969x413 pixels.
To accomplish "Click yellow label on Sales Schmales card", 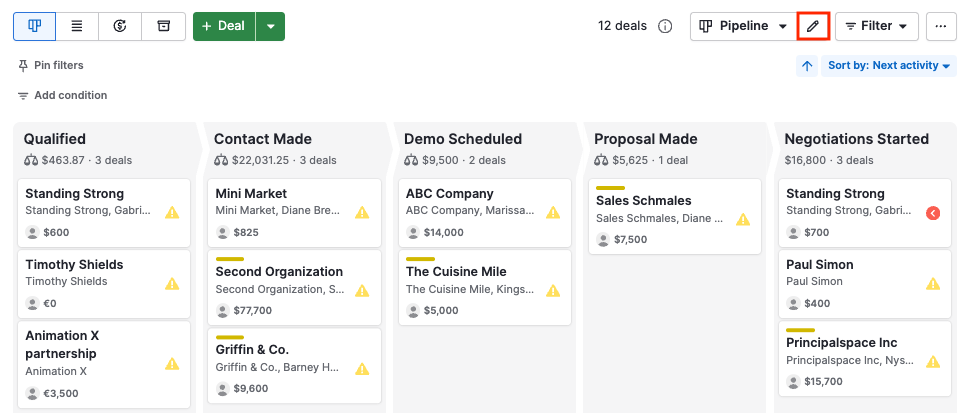I will point(610,188).
